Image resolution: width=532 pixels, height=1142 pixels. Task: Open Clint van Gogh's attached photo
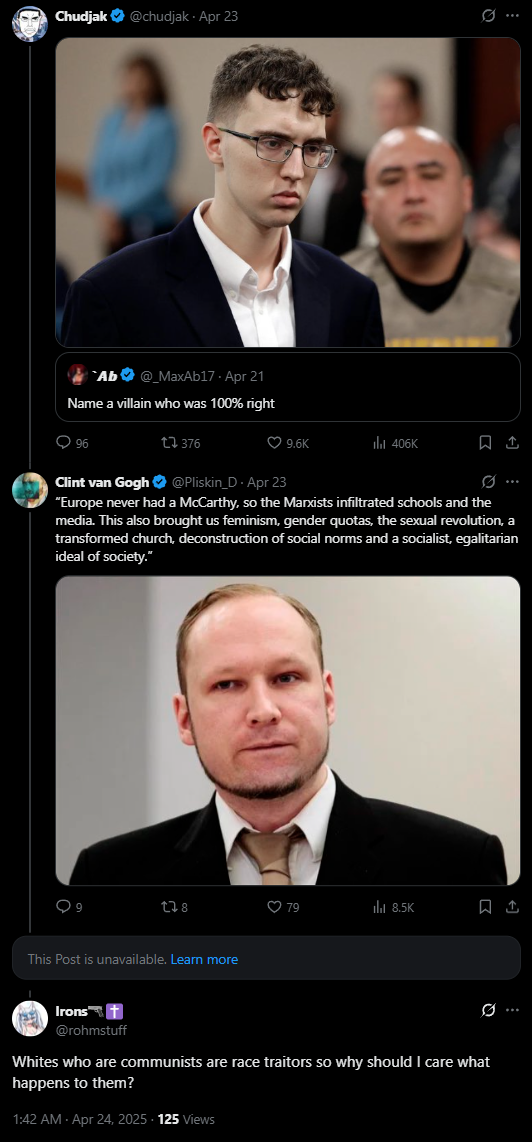[x=288, y=731]
